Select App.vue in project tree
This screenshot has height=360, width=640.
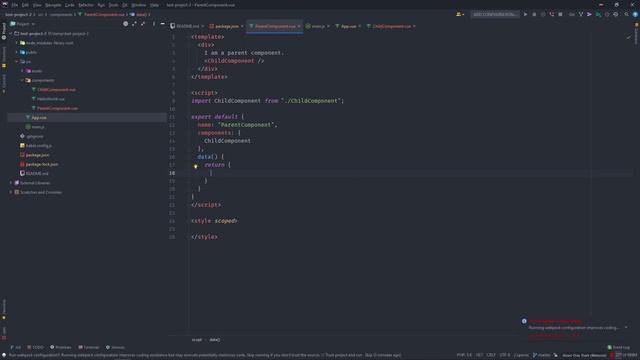pos(39,118)
